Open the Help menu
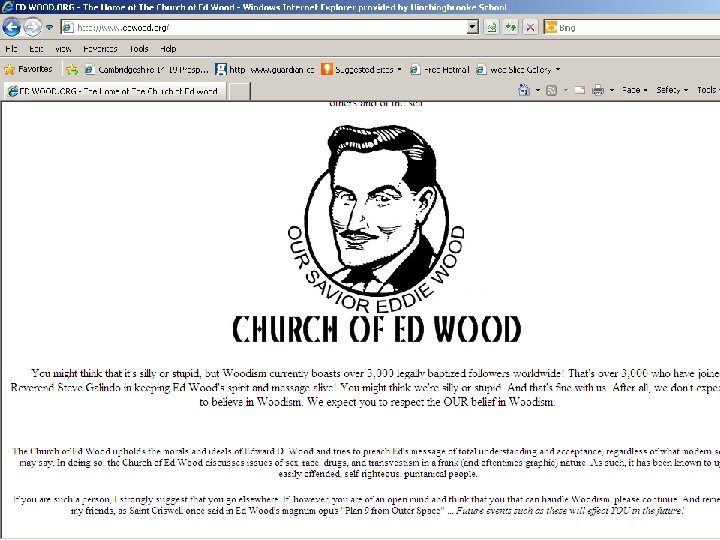 pyautogui.click(x=169, y=49)
